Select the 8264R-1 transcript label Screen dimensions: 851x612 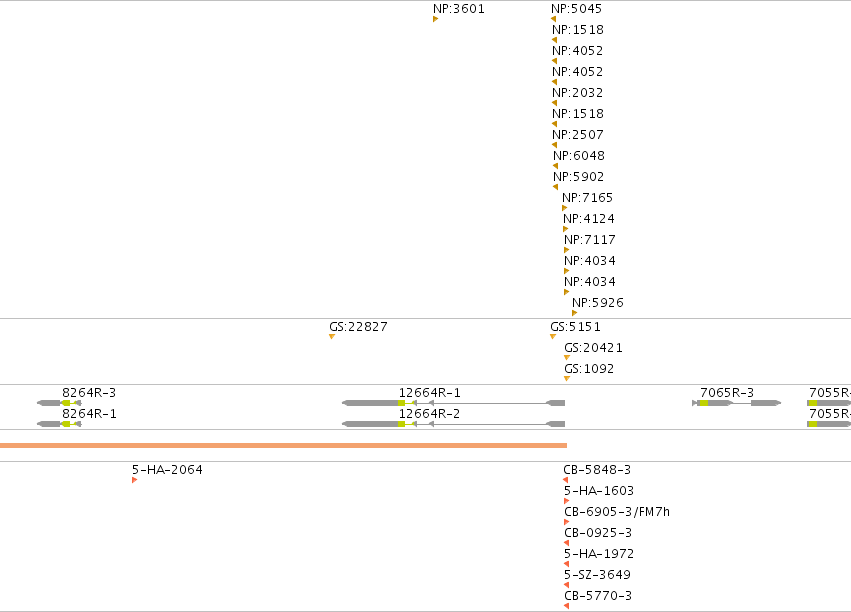89,414
